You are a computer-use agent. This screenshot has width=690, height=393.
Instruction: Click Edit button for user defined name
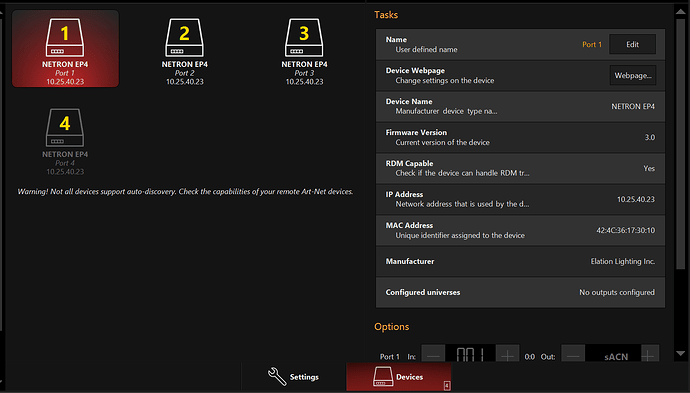tap(632, 44)
